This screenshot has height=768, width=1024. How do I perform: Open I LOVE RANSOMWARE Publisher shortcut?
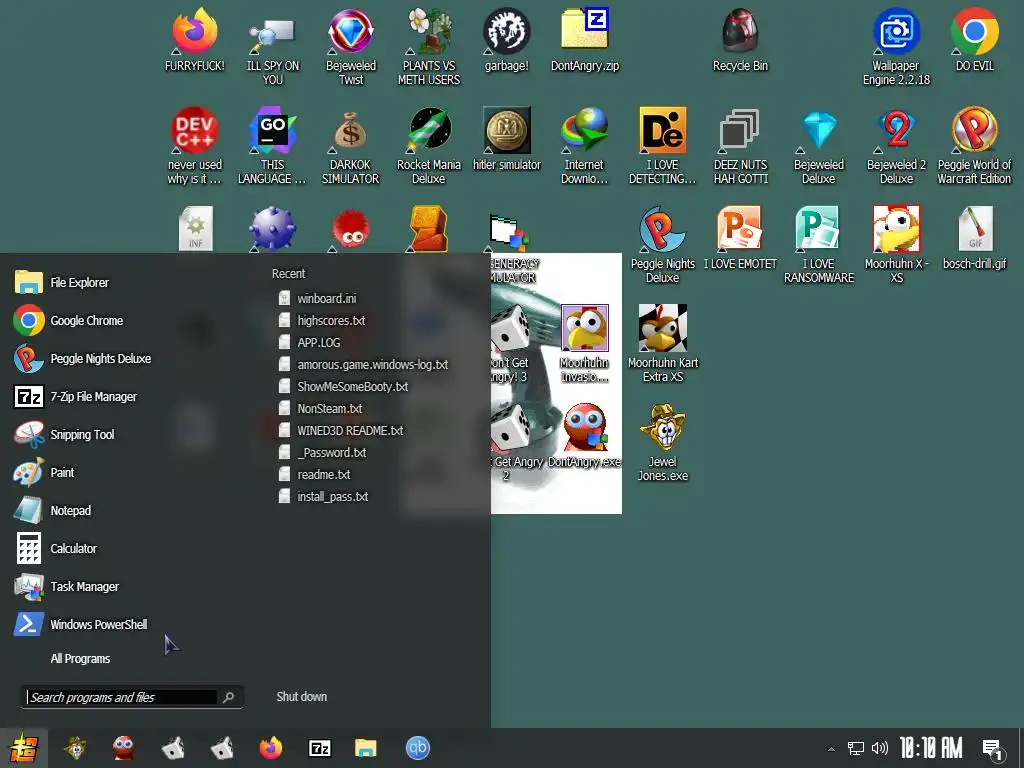pyautogui.click(x=818, y=245)
